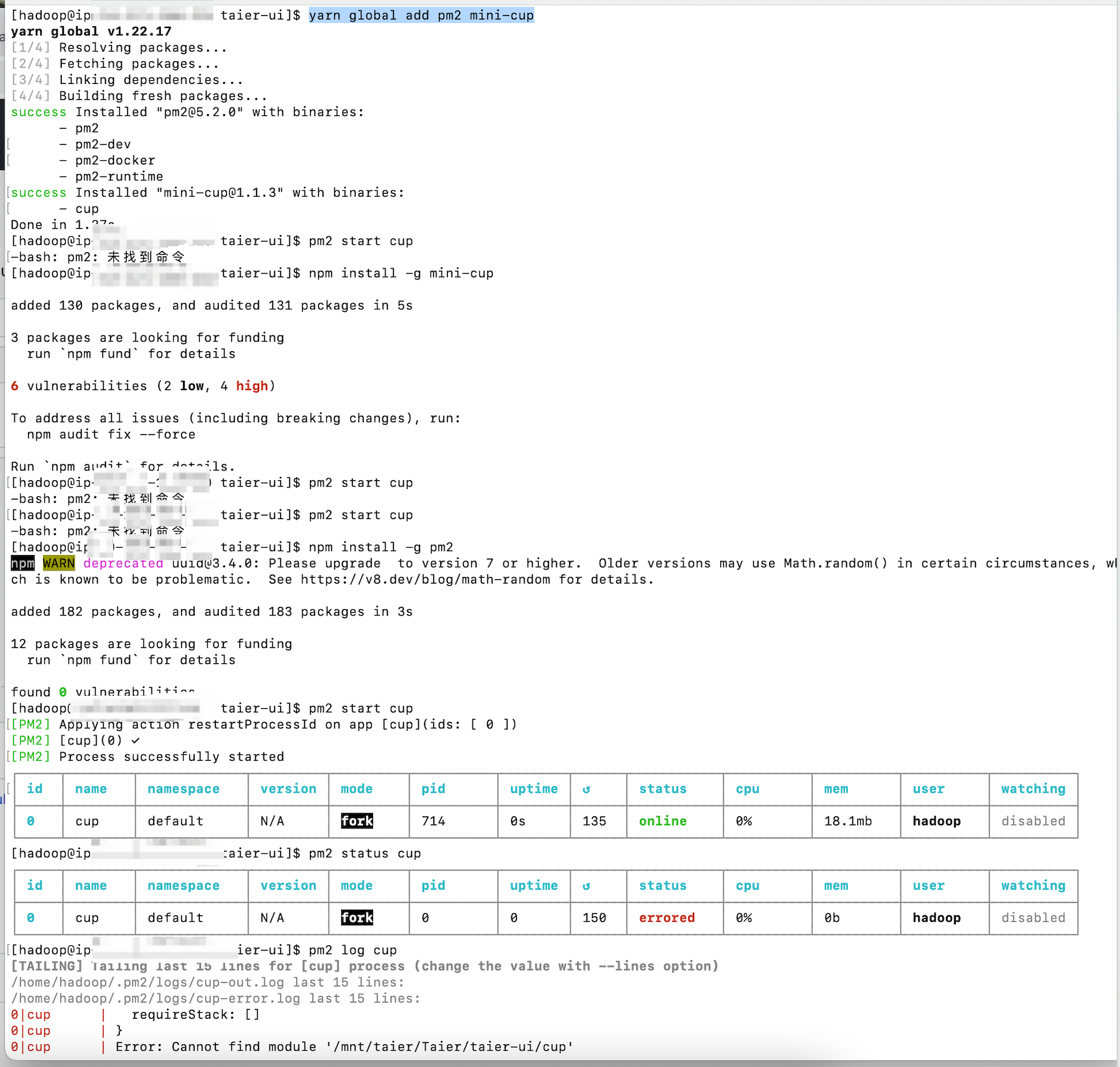Click the 'npm install -g mini-cup' command
Screen dimensions: 1120x1067
tap(401, 273)
